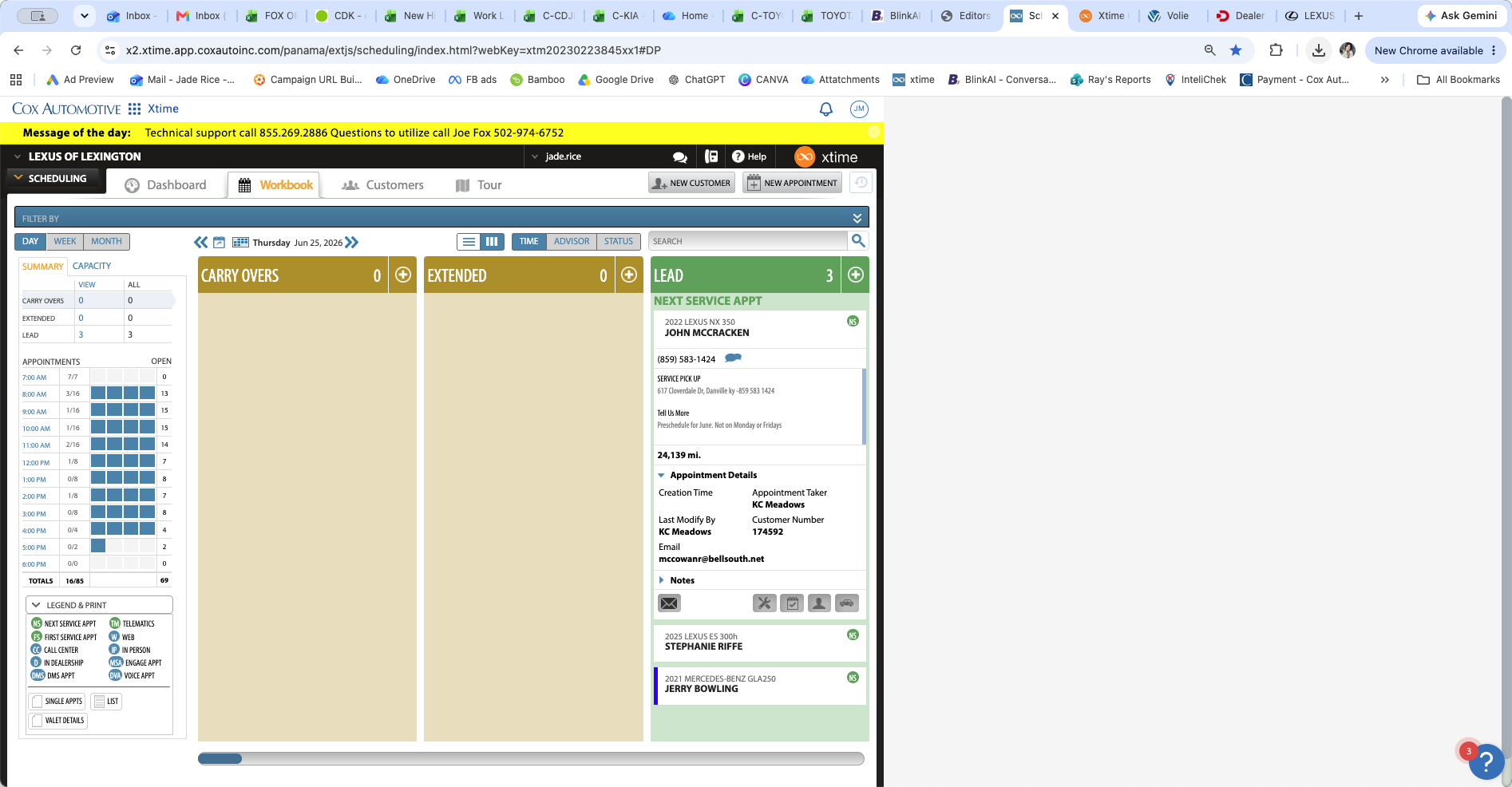Select the DAY view toggle
1512x787 pixels.
30,241
